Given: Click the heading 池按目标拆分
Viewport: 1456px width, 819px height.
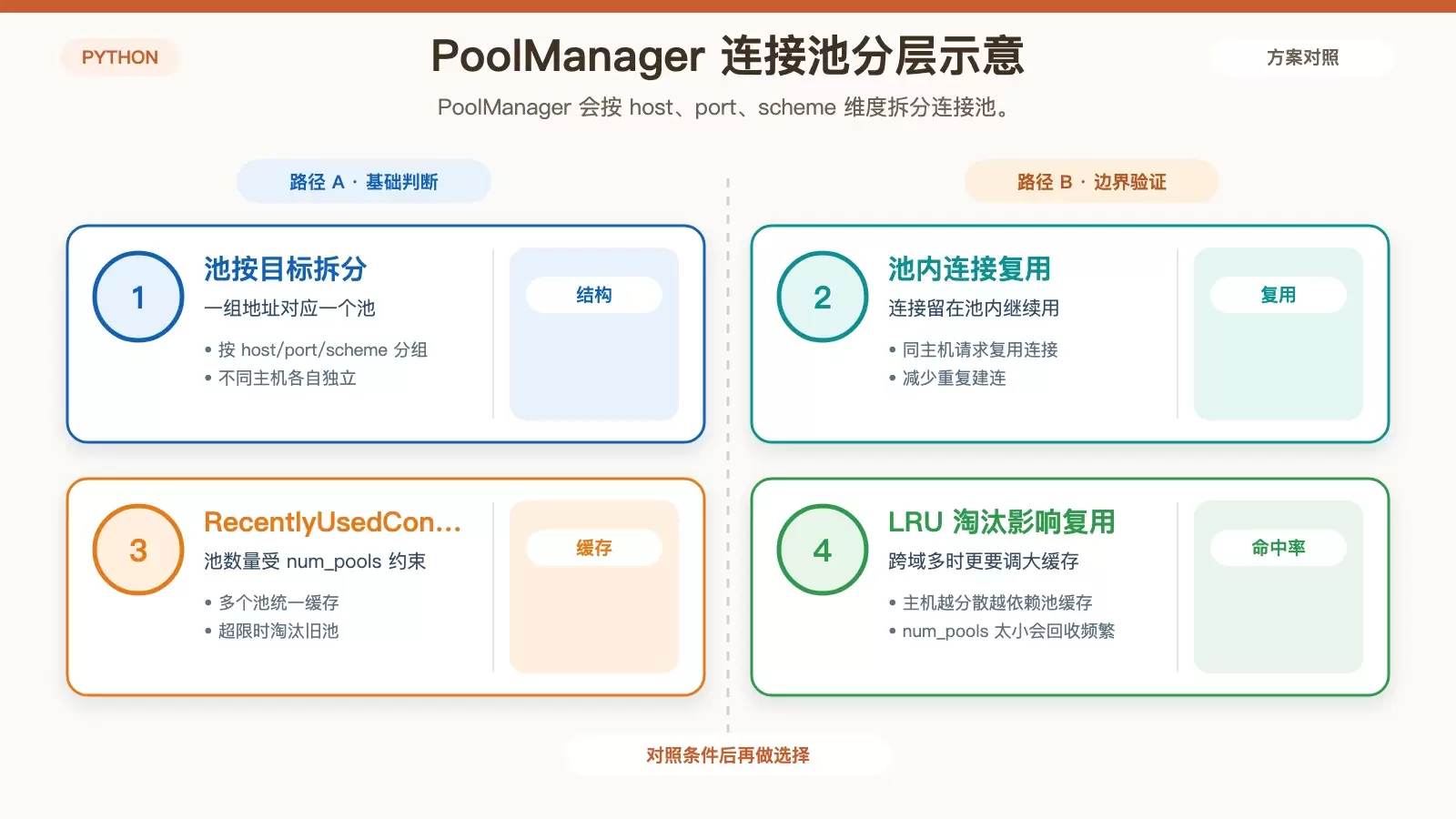Looking at the screenshot, I should [286, 269].
